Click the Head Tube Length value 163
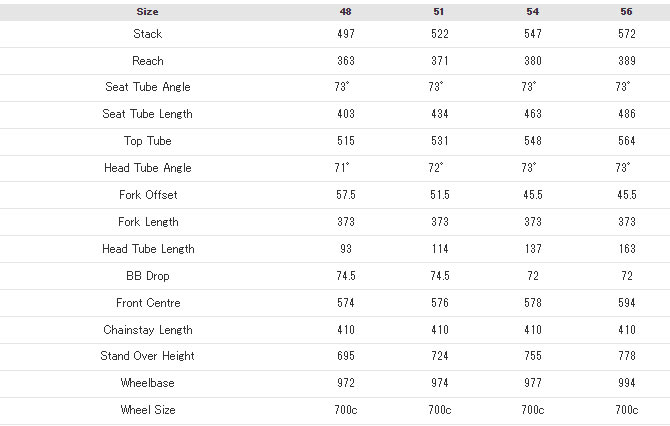This screenshot has height=426, width=670. [627, 249]
